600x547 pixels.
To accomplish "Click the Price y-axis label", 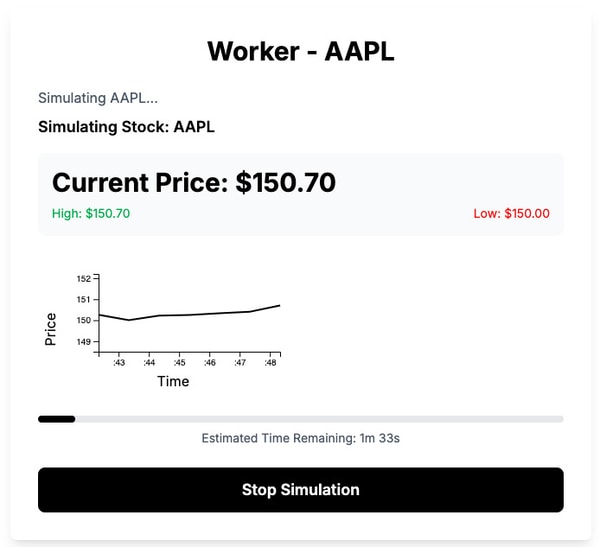I will [x=51, y=328].
